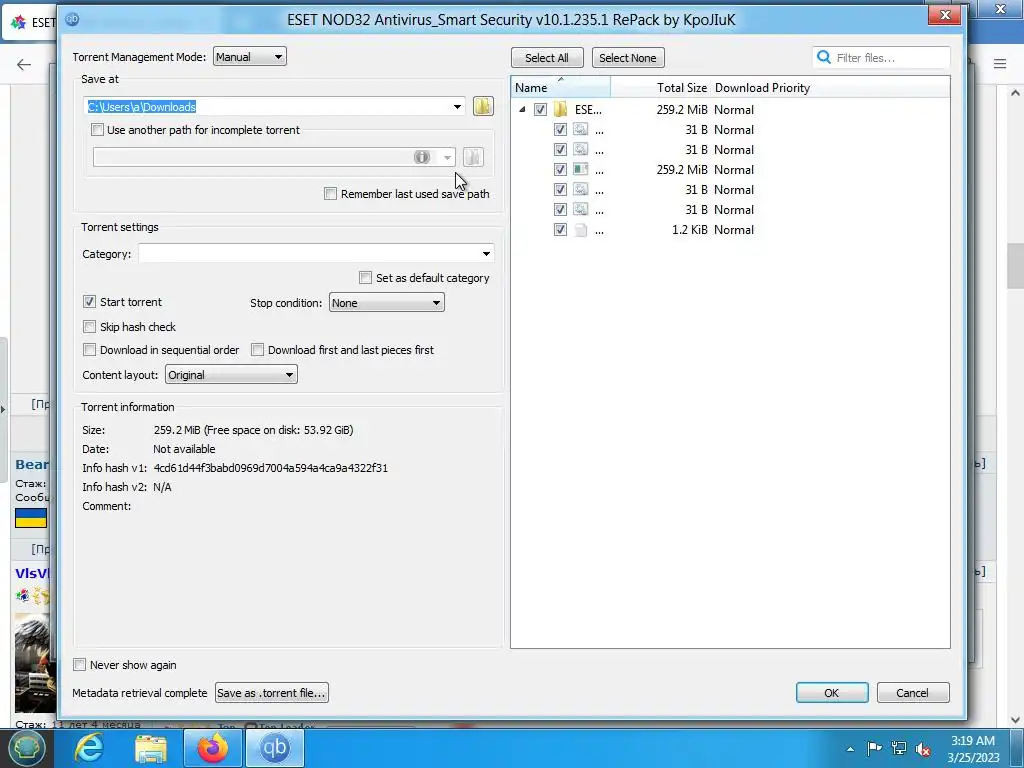Show hidden tray icons arrow
Viewport: 1024px width, 768px height.
pyautogui.click(x=850, y=749)
